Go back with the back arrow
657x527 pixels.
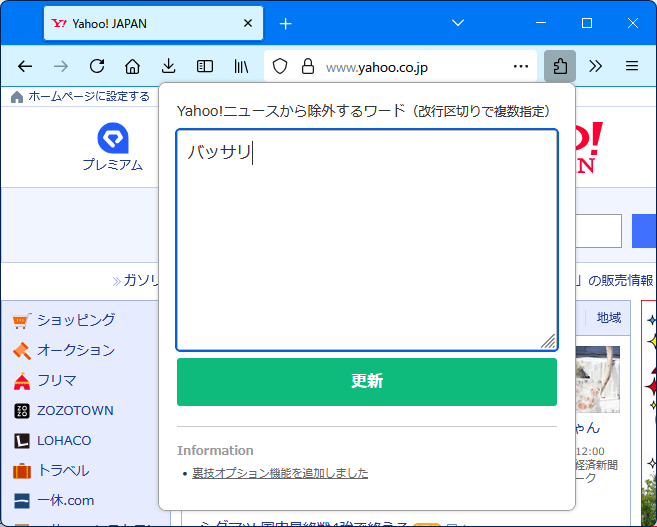[x=25, y=66]
